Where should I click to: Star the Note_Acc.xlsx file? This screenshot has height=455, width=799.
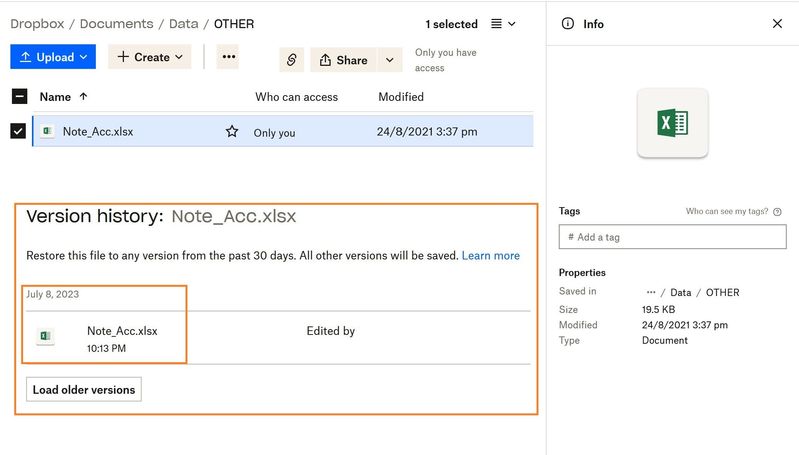[232, 131]
